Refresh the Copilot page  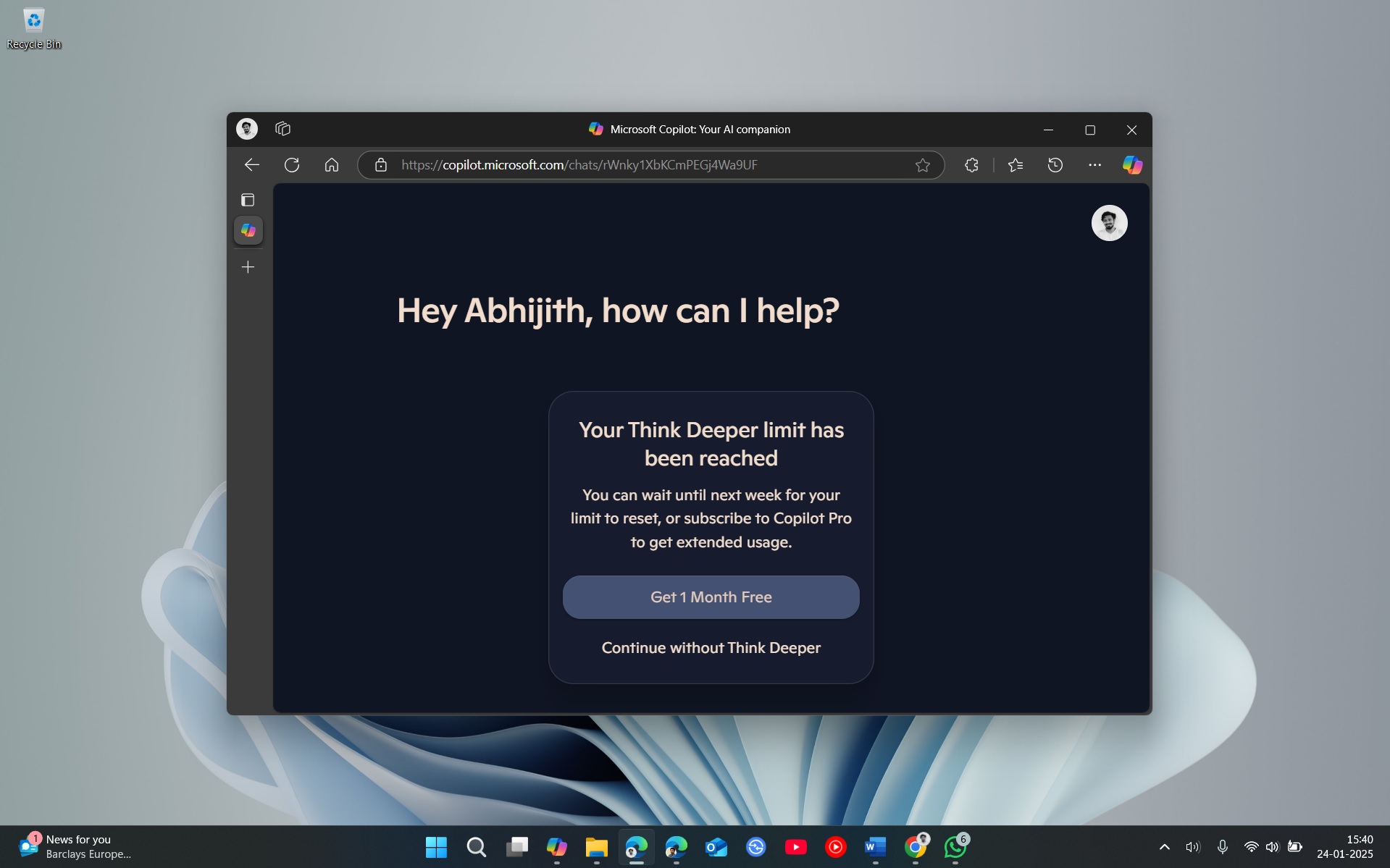[292, 165]
